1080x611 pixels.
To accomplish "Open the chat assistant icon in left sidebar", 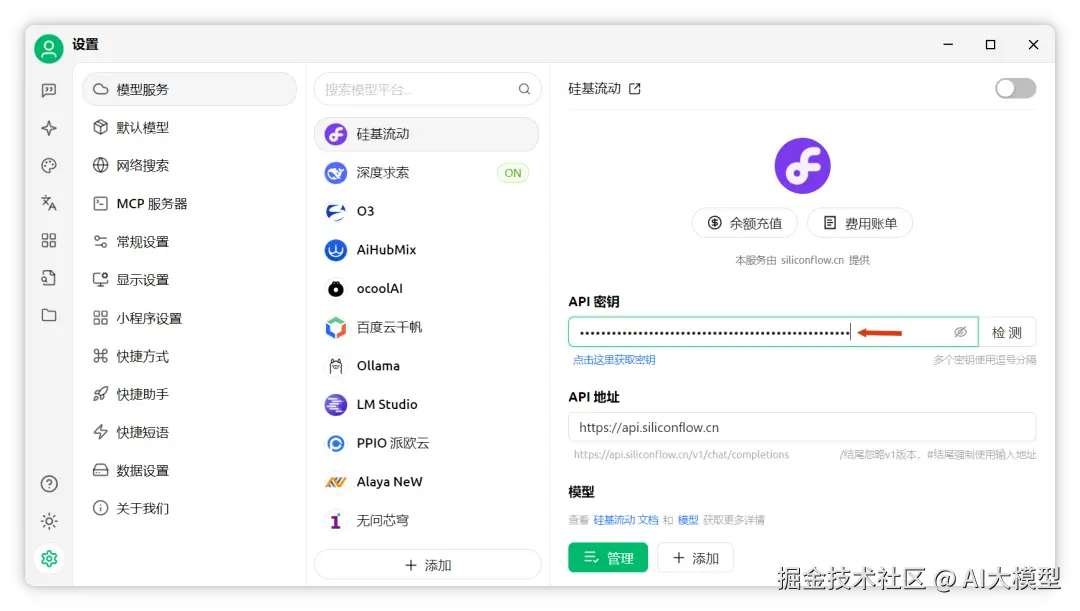I will pyautogui.click(x=49, y=90).
